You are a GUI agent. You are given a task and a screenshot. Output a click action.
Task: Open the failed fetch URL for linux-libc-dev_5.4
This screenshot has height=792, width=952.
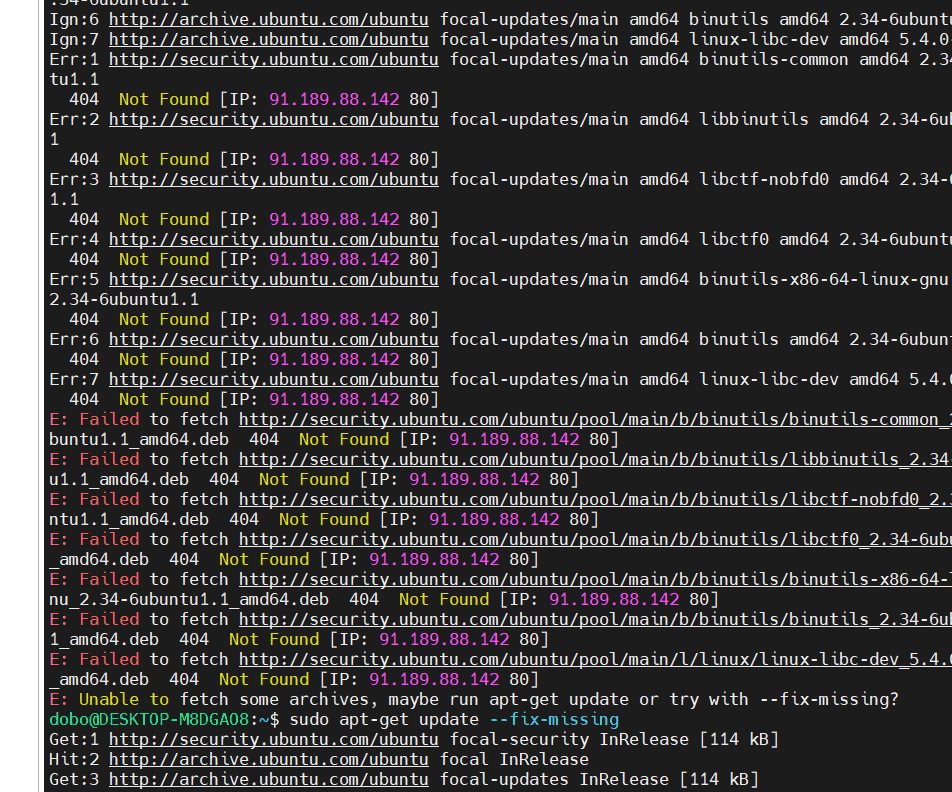pyautogui.click(x=595, y=660)
